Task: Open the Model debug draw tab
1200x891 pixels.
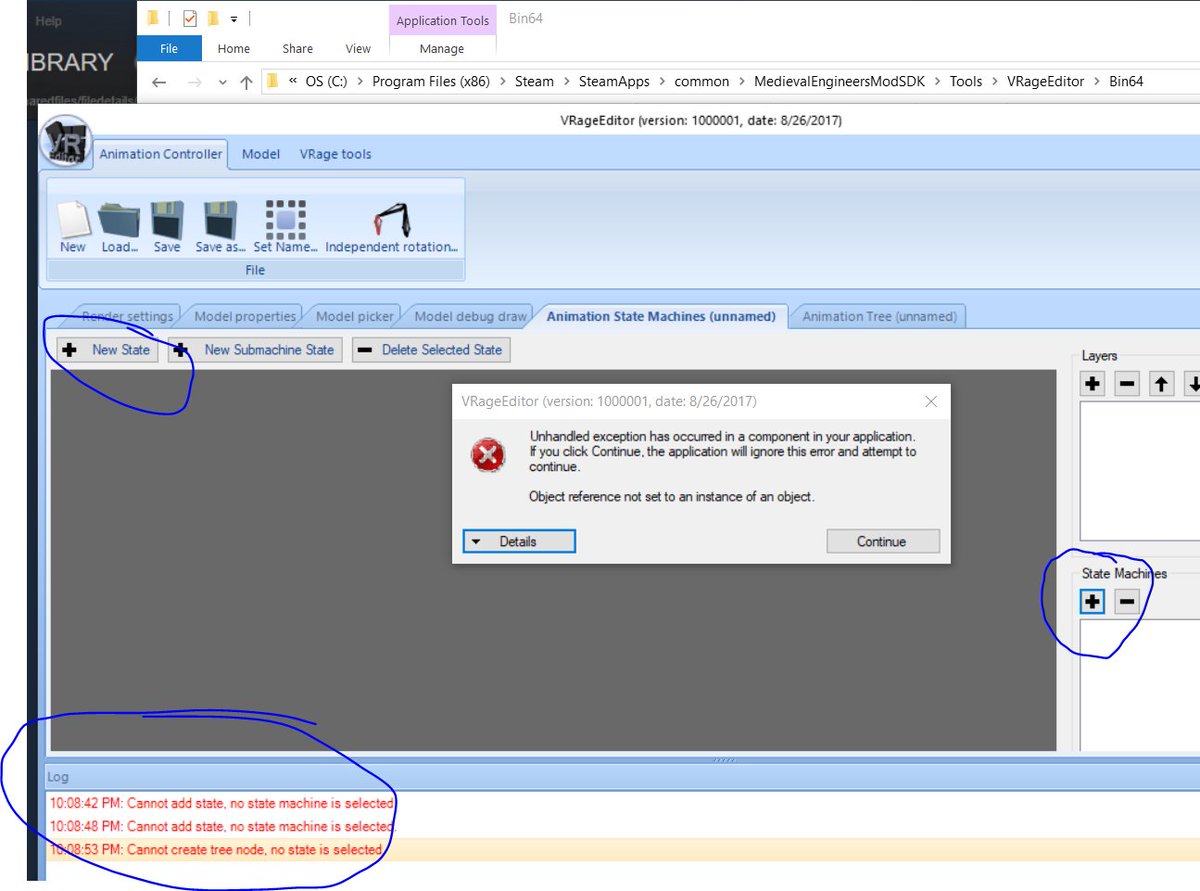Action: [468, 315]
